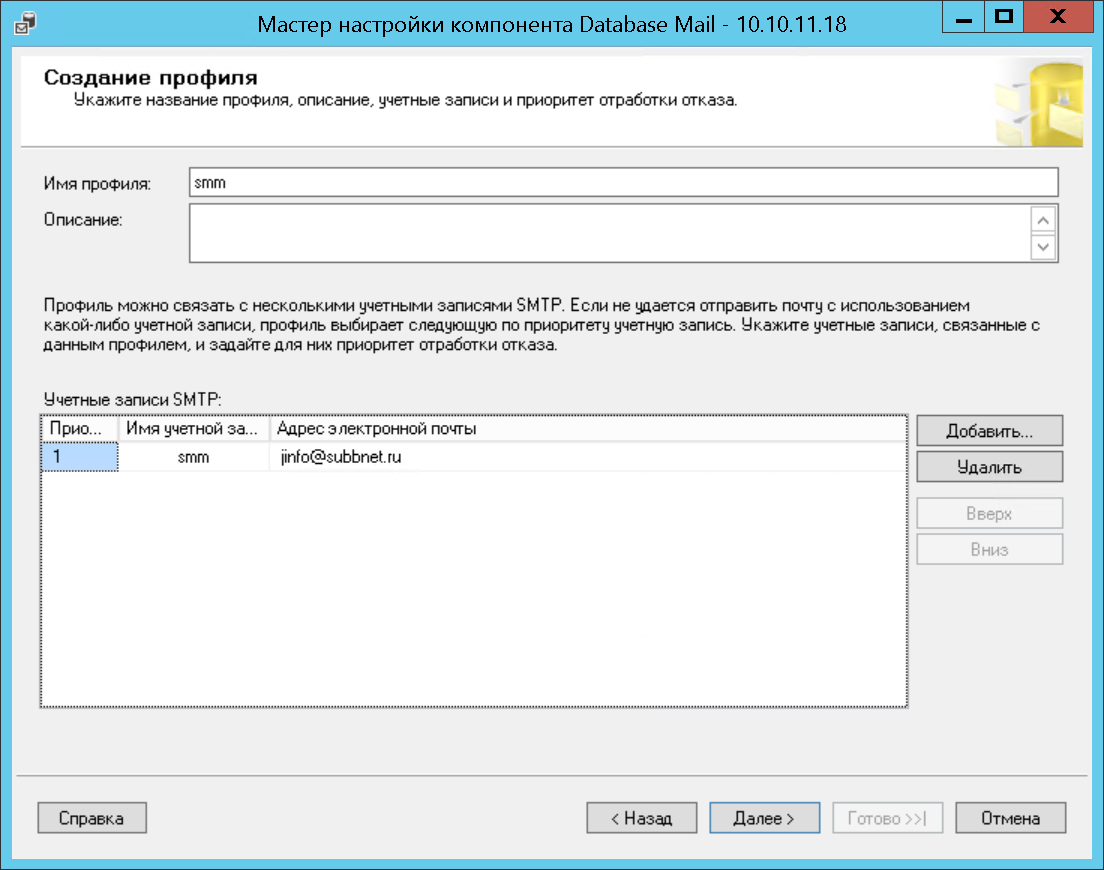This screenshot has width=1104, height=870.
Task: Minimize the Database Mail wizard window
Action: [960, 18]
